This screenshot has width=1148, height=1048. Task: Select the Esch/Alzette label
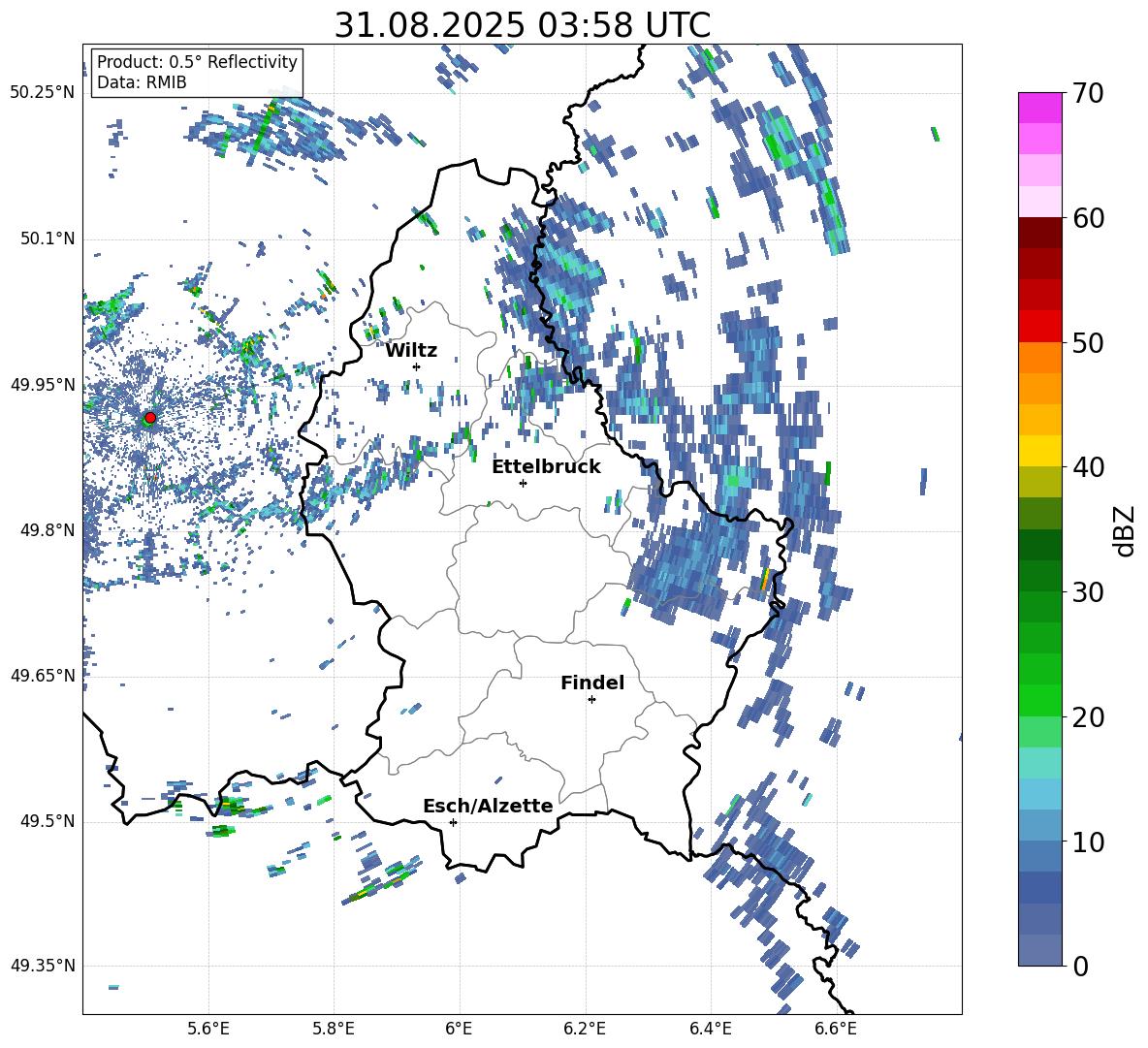tap(488, 807)
